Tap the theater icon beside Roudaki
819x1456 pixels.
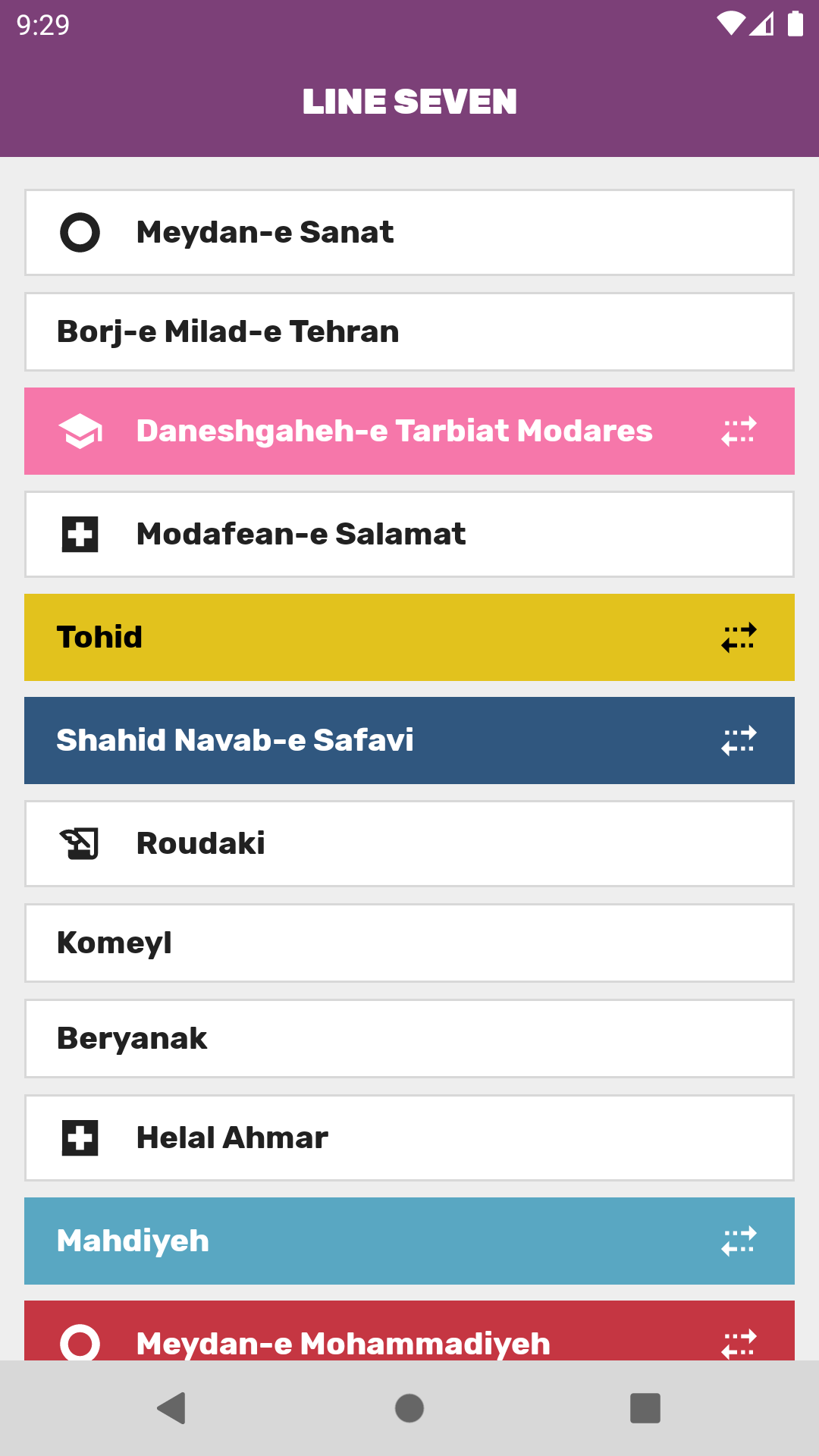[80, 843]
